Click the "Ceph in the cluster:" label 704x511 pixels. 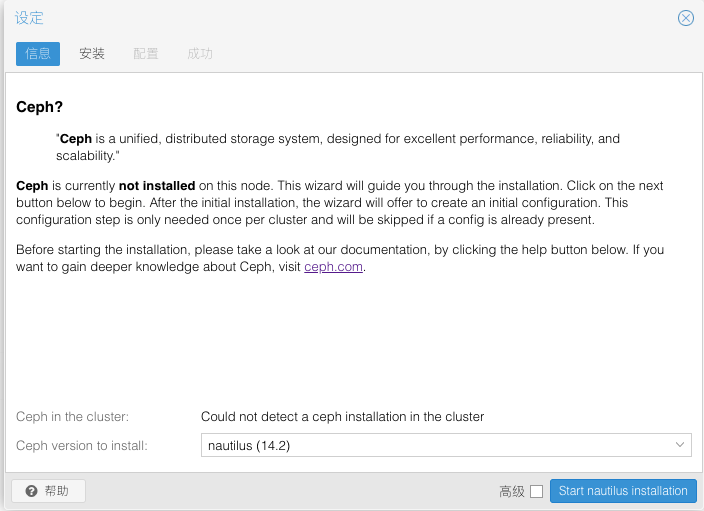click(72, 416)
